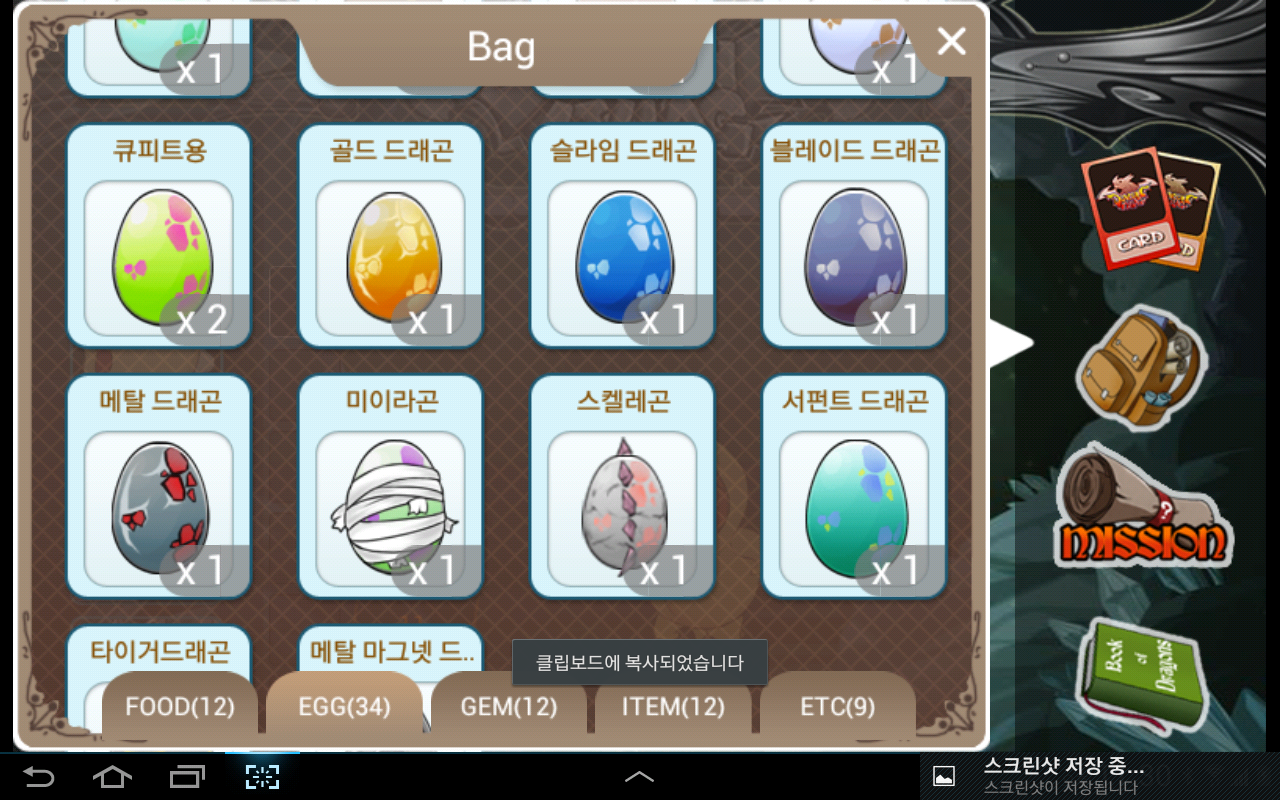Open the Mission scroll icon
Image resolution: width=1280 pixels, height=800 pixels.
click(x=1143, y=507)
